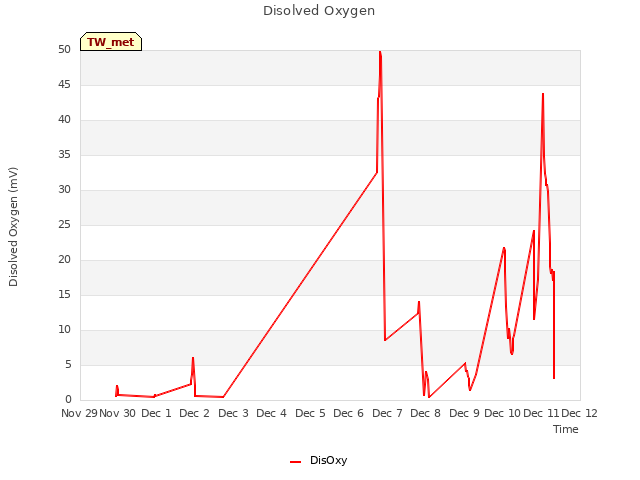Viewport: 640px width, 480px height.
Task: Click the y-axis value 20
Action: click(x=64, y=260)
